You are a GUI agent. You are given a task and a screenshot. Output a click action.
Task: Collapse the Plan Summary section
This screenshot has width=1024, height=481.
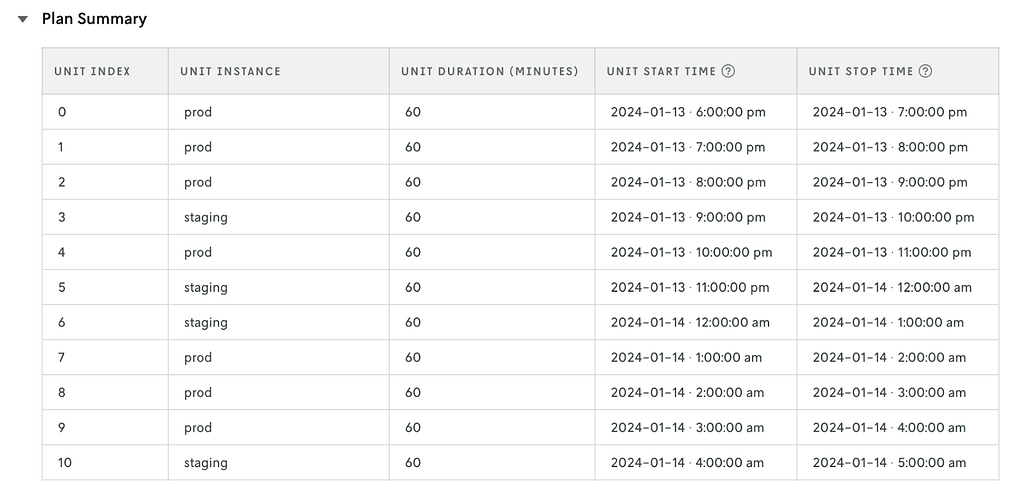tap(23, 19)
